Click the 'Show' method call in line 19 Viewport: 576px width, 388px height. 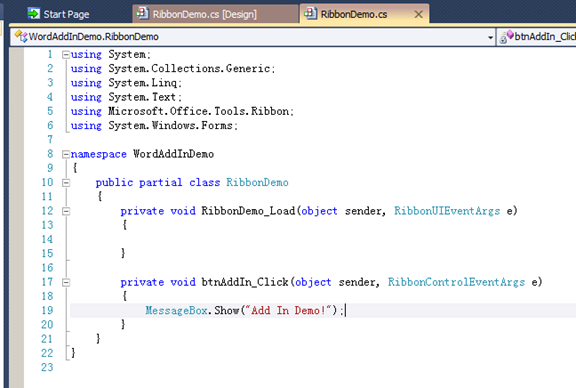[x=227, y=311]
